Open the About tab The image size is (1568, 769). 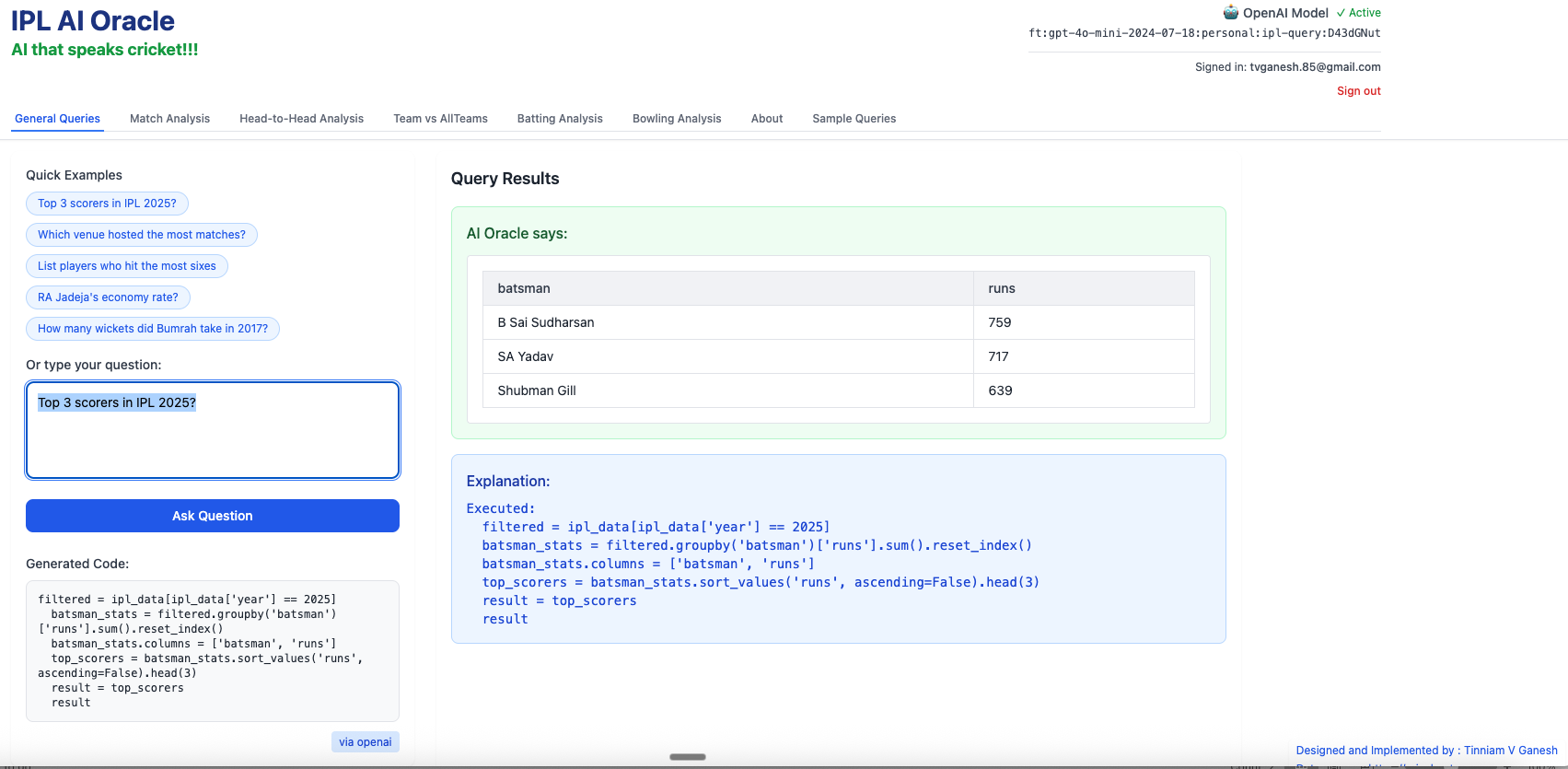coord(767,119)
